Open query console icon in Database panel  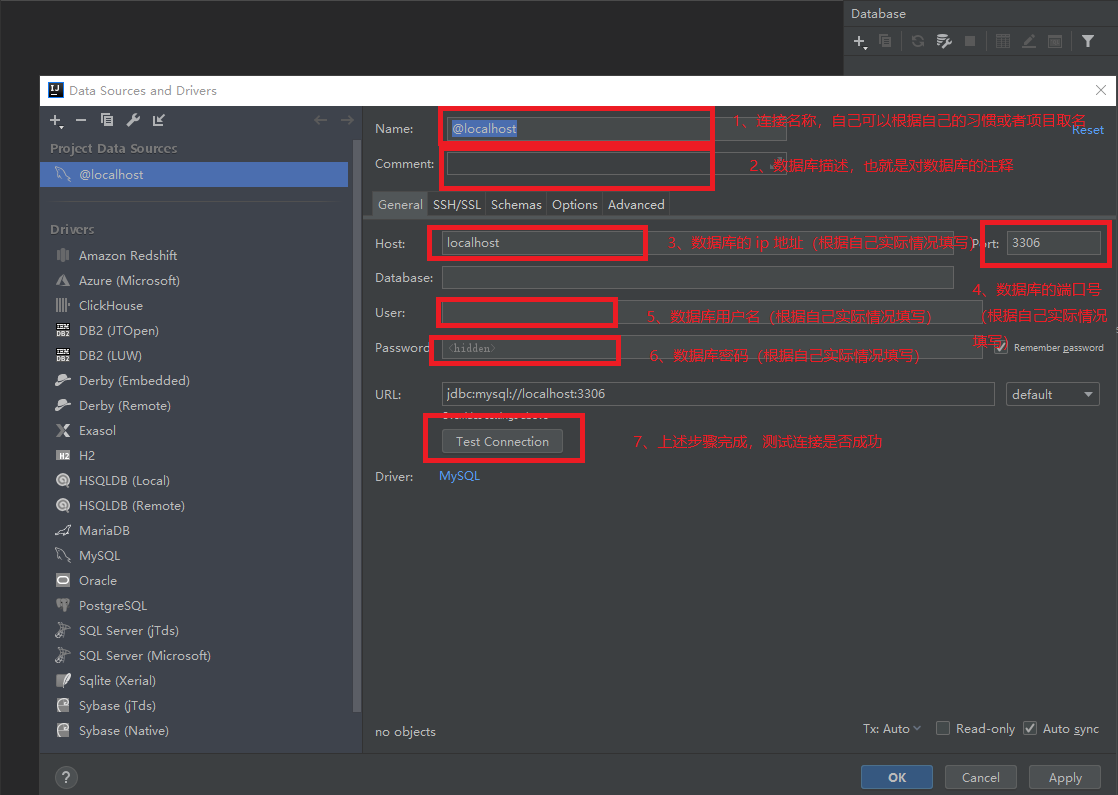tap(1055, 41)
